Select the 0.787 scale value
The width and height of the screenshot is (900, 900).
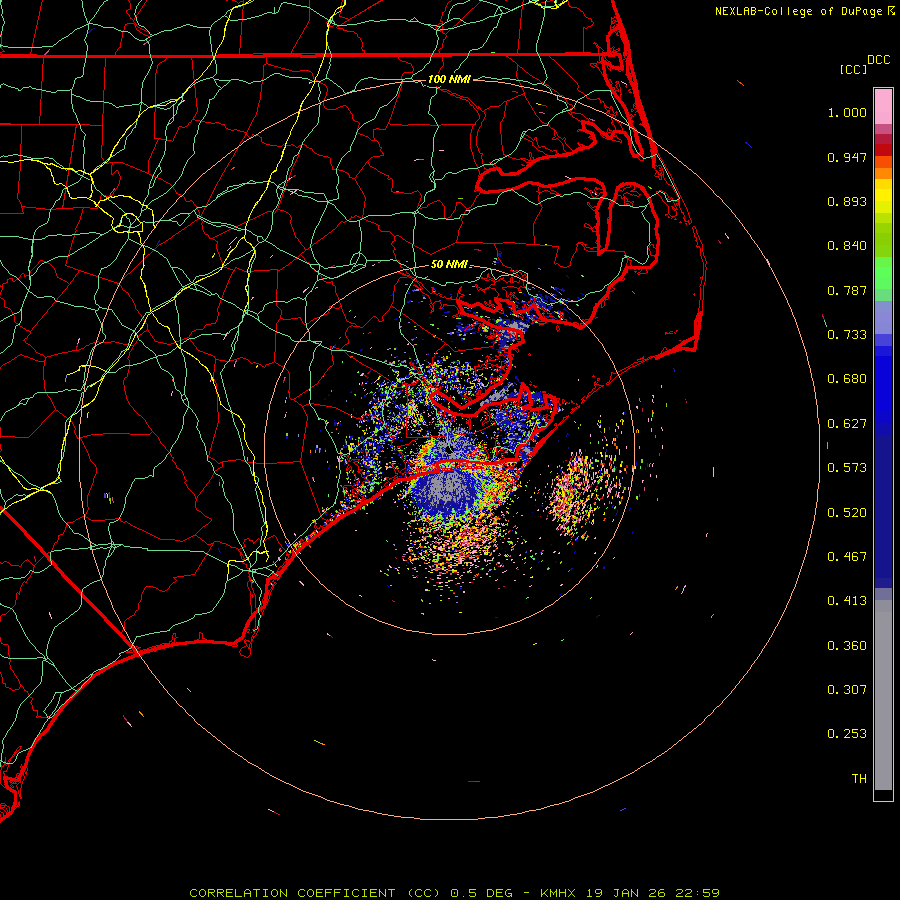(847, 290)
